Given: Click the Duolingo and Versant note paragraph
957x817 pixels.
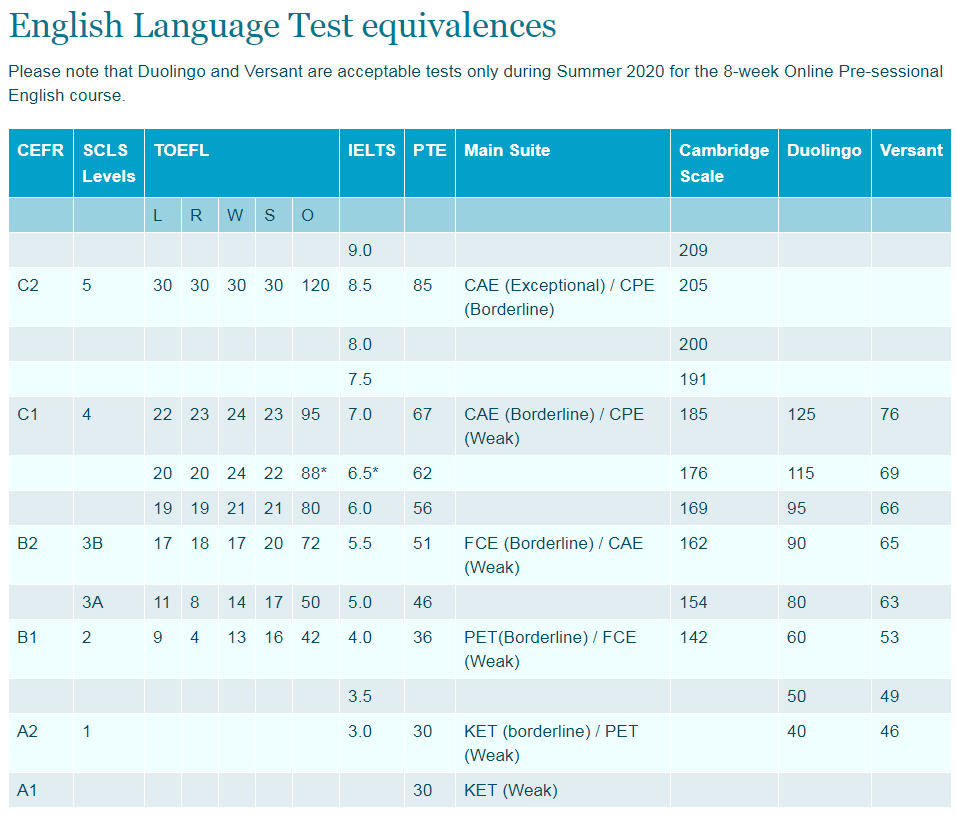Looking at the screenshot, I should [x=475, y=84].
